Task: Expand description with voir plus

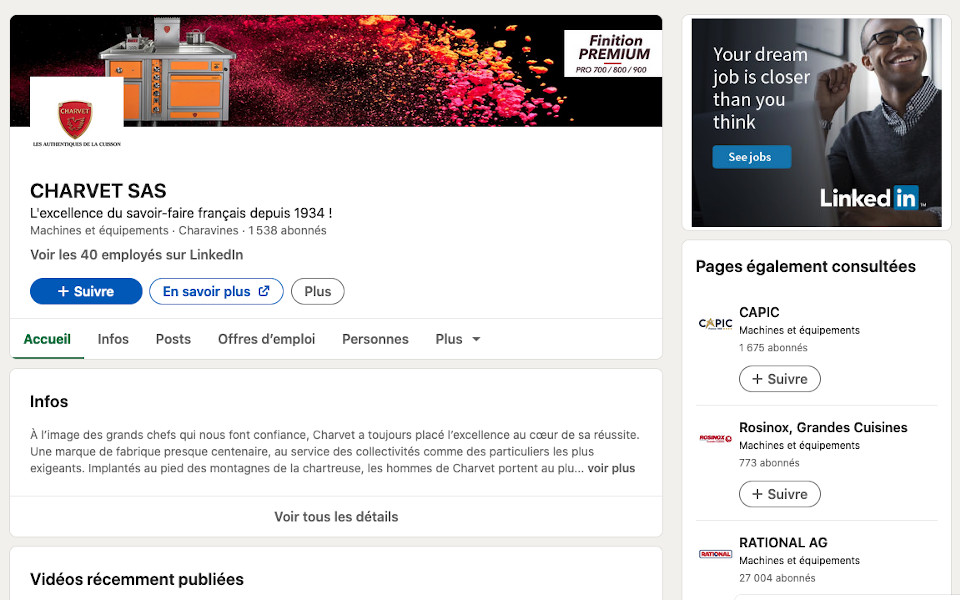Action: [x=611, y=468]
